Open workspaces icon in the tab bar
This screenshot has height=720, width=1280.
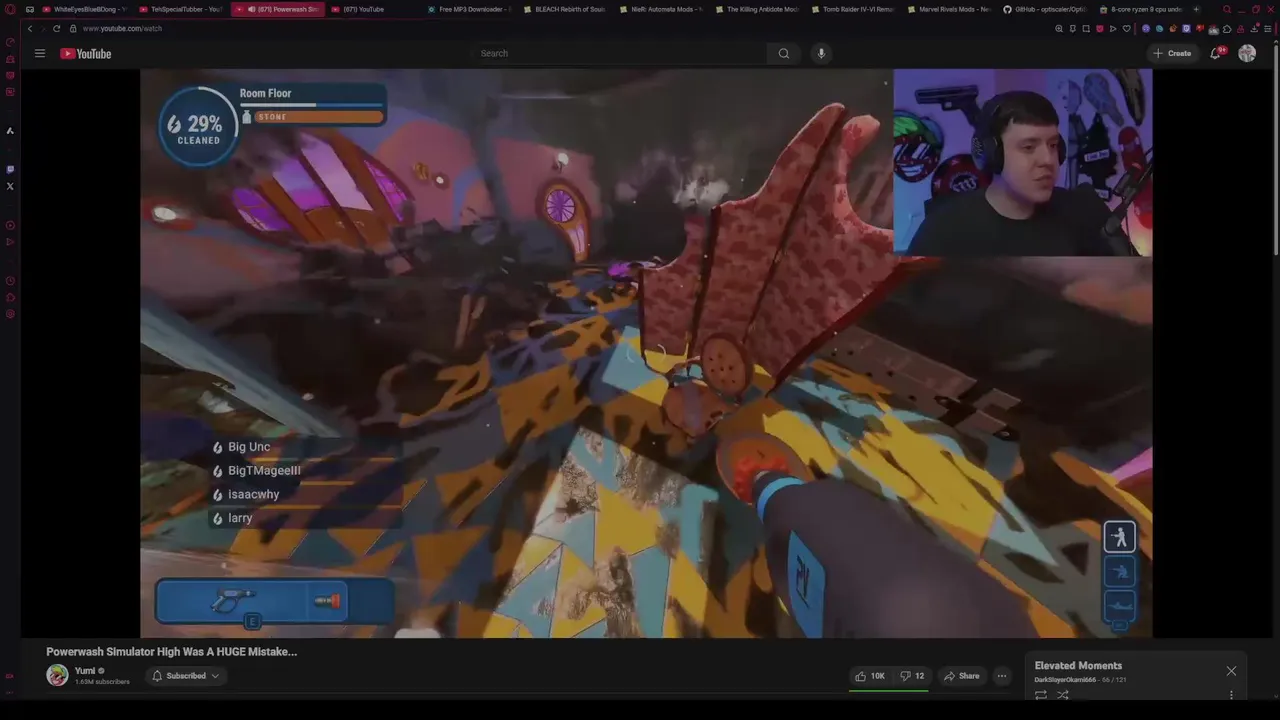[29, 9]
